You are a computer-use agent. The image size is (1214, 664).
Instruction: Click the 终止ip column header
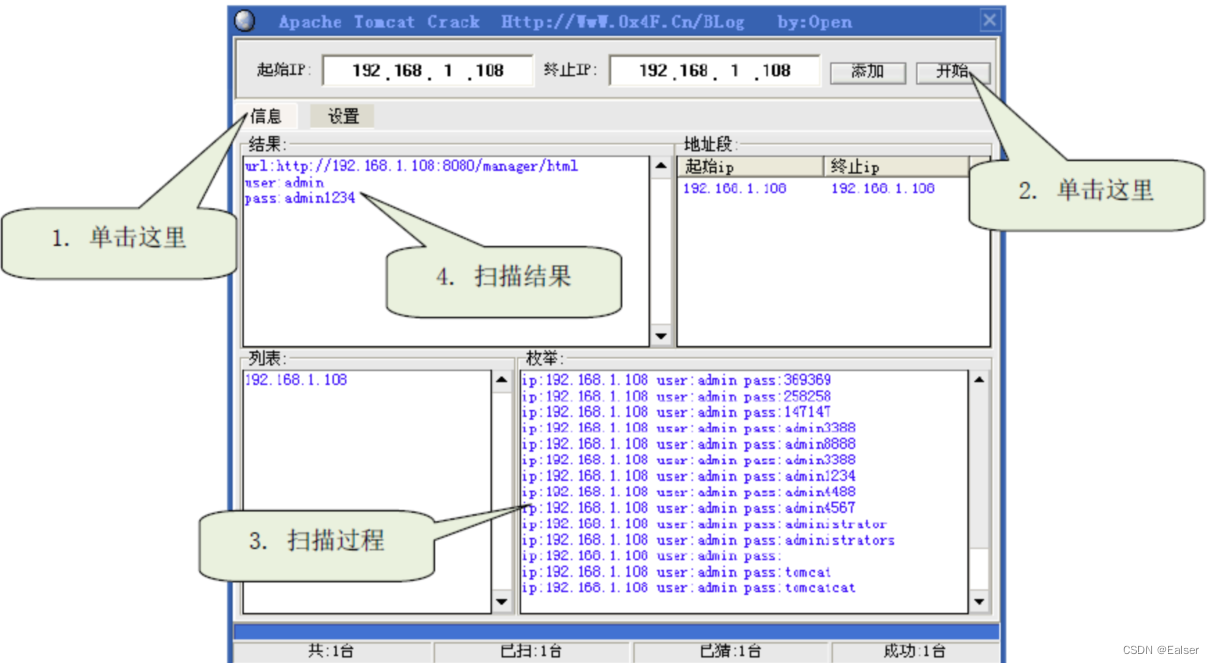(896, 167)
